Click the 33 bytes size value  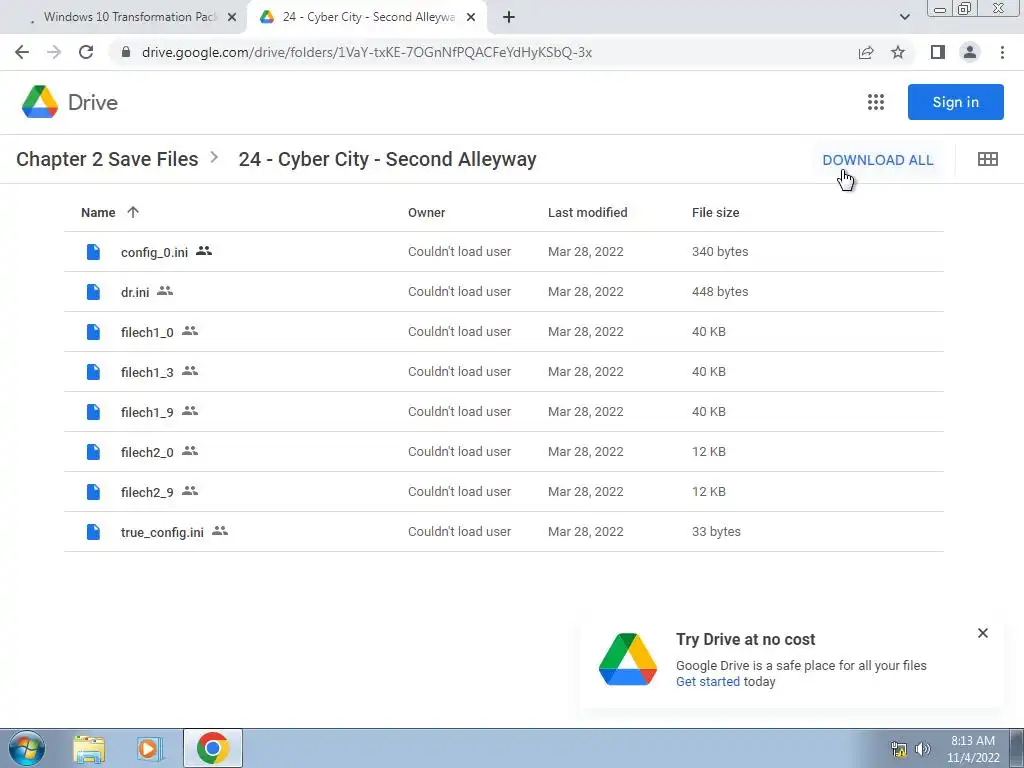click(x=716, y=532)
